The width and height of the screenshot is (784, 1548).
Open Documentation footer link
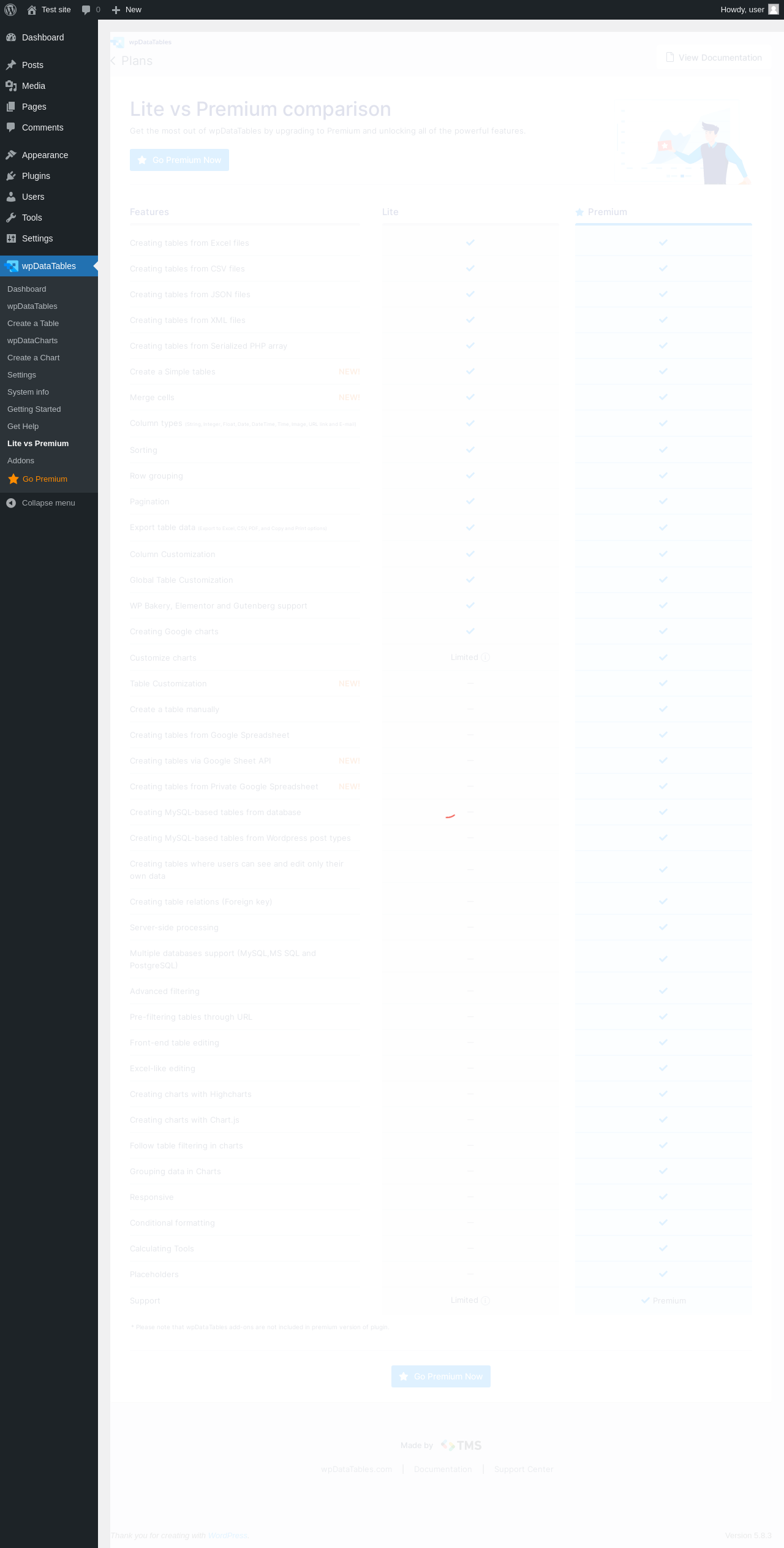443,1469
